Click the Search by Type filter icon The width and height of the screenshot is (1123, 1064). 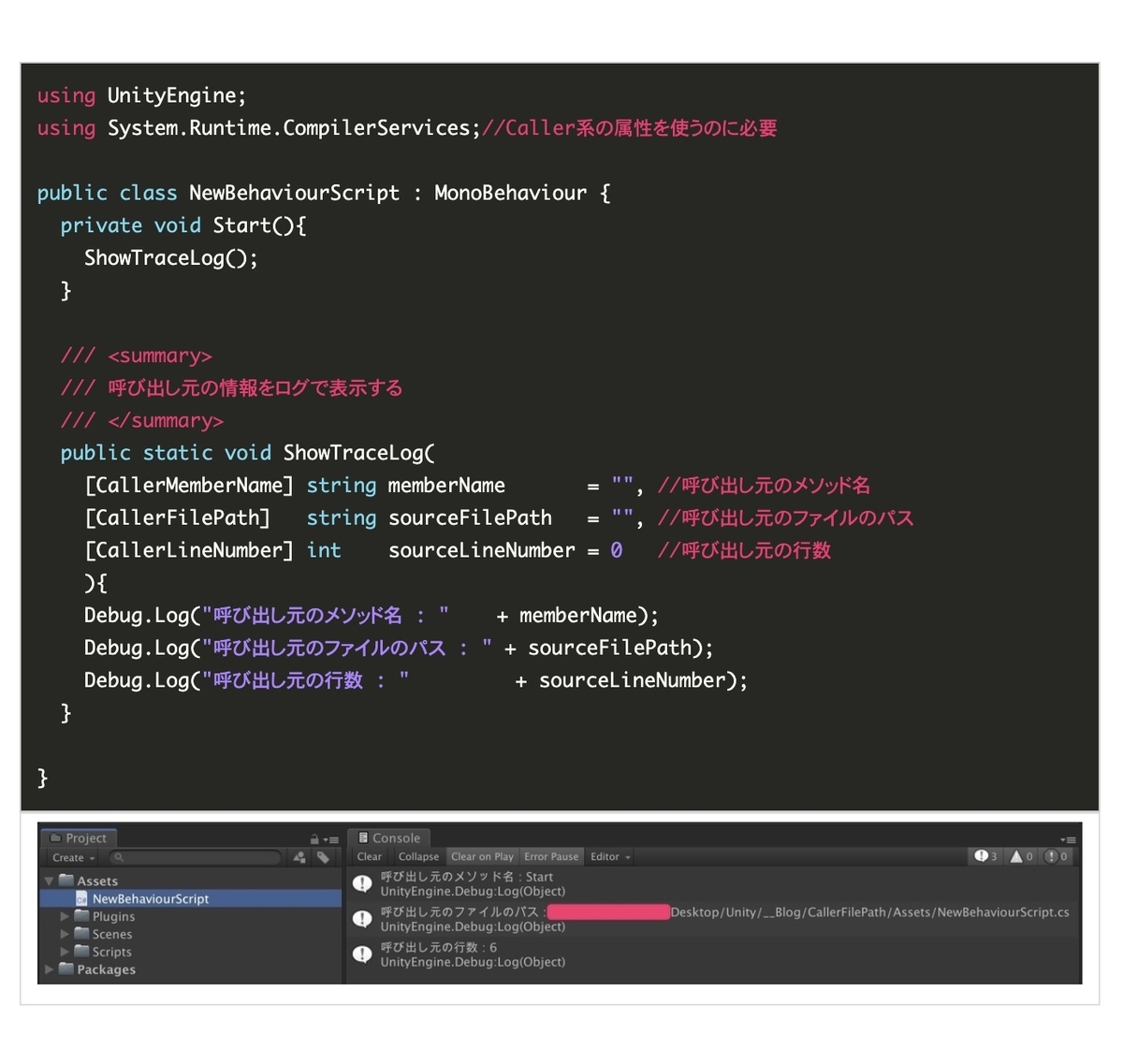tap(299, 857)
